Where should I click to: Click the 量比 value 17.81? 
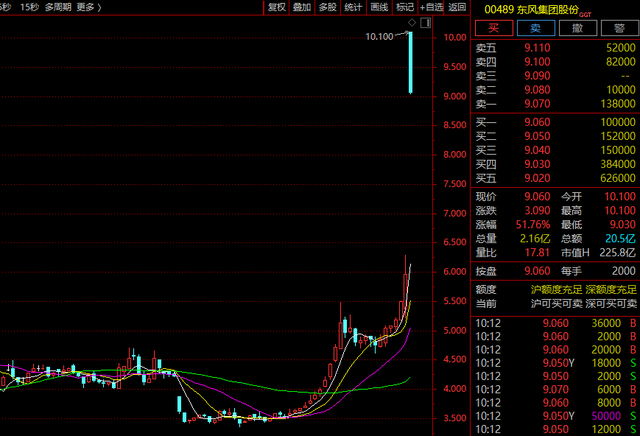tap(537, 252)
